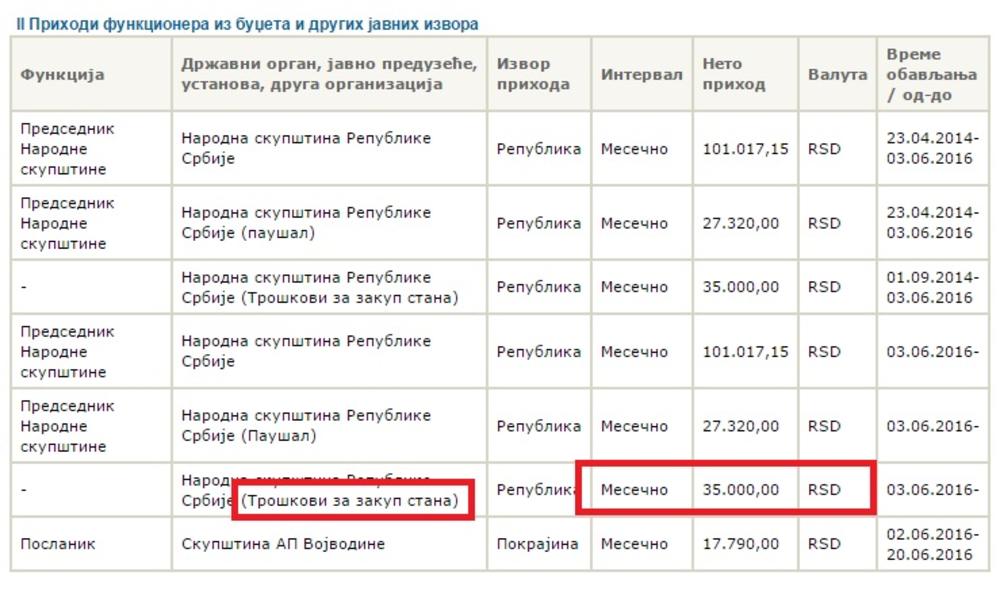This screenshot has height=591, width=1000.
Task: Click Месечно in the Скупштина АП Војводине row
Action: (x=634, y=544)
